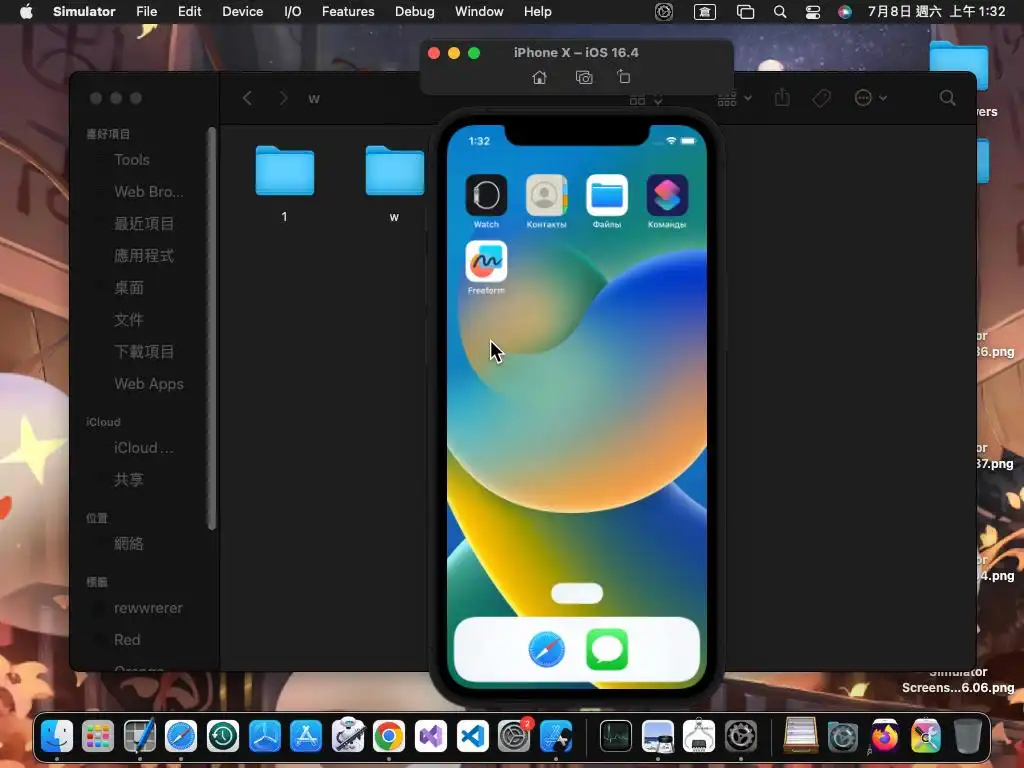
Task: Activate Siri from menu bar
Action: (x=844, y=11)
